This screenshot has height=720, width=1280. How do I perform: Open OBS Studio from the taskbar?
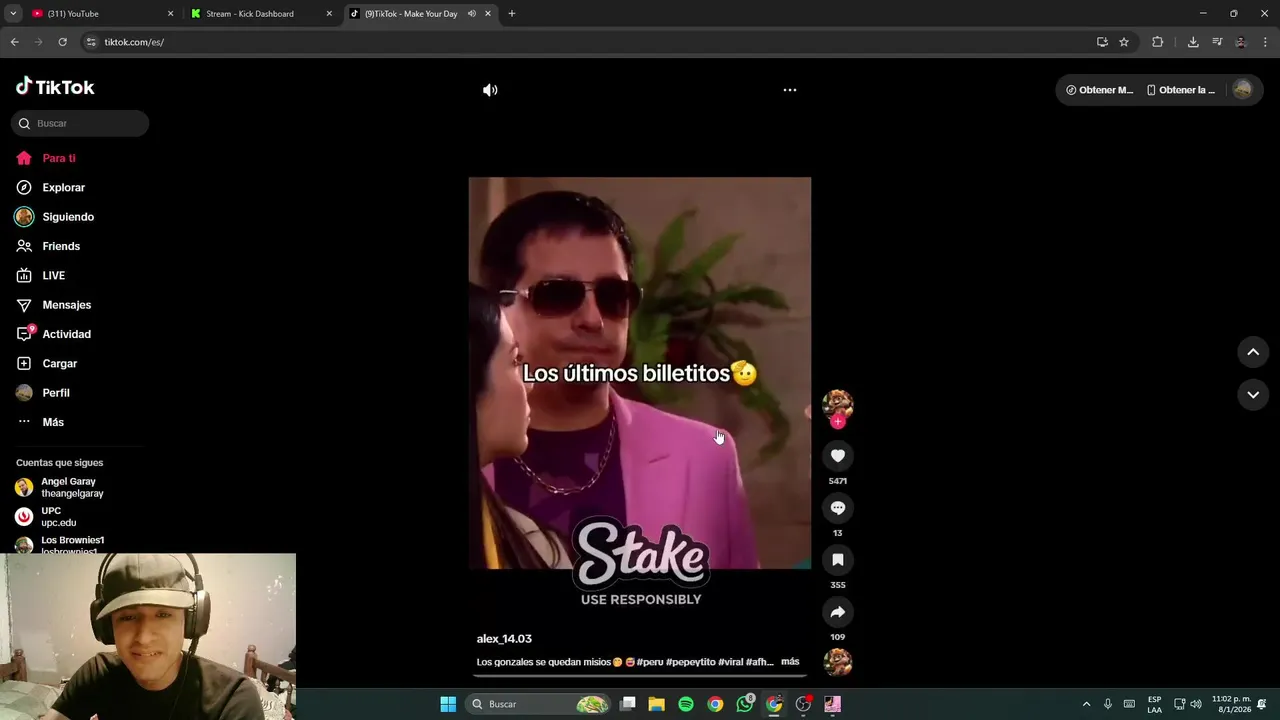pyautogui.click(x=803, y=704)
